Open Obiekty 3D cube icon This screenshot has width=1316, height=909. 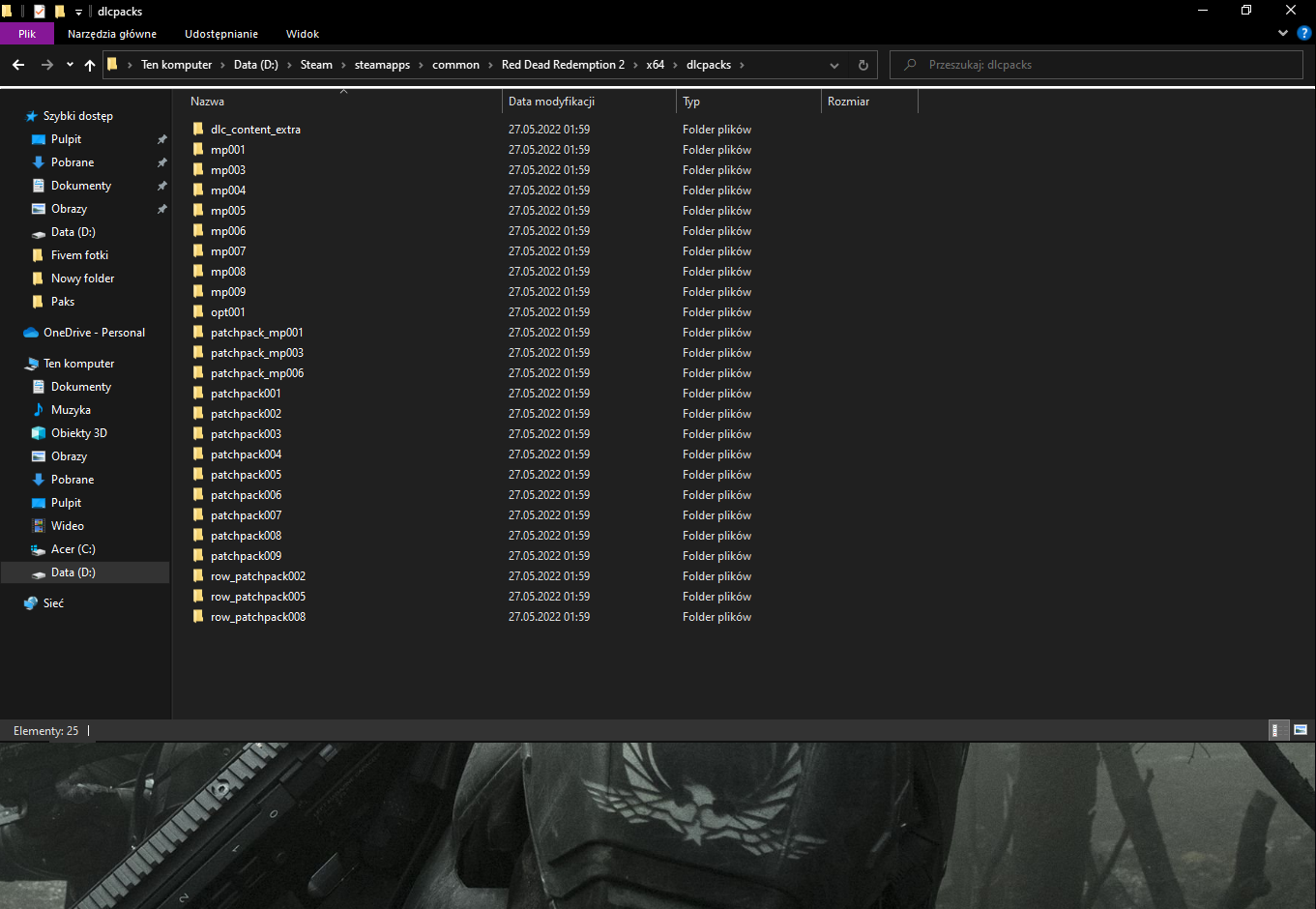39,433
